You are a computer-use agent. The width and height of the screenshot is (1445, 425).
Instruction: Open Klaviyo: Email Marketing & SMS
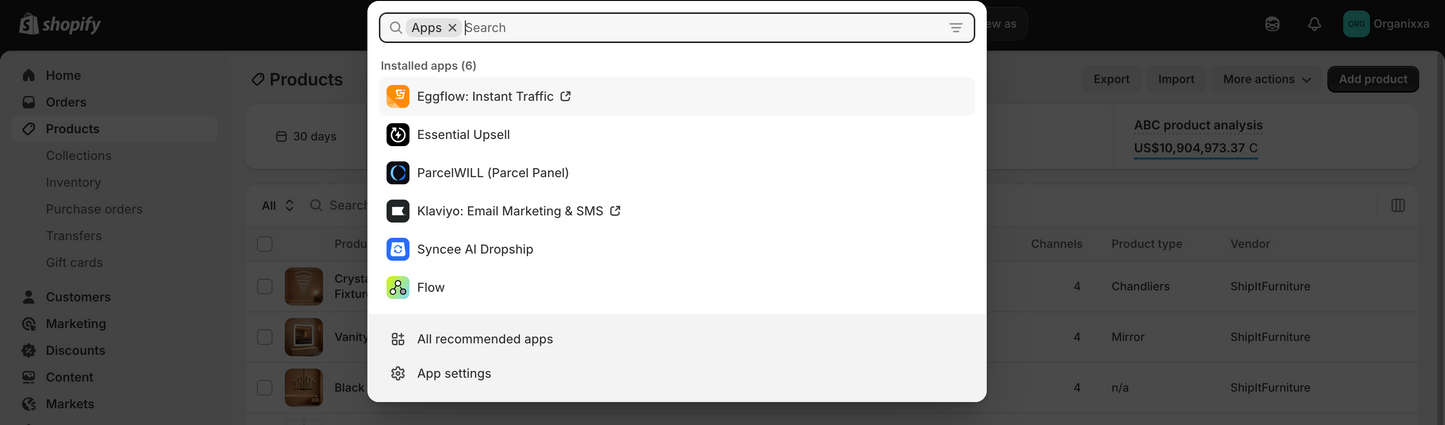coord(676,211)
